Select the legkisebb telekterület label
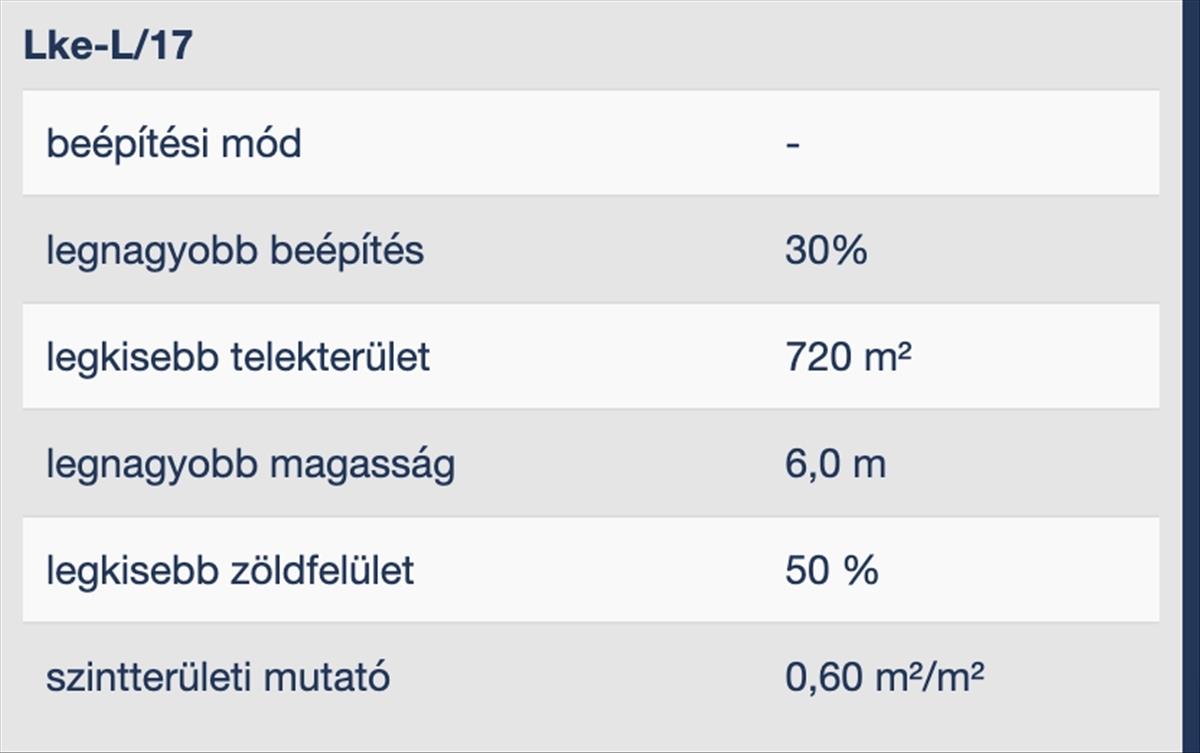Viewport: 1200px width, 753px height. coord(238,357)
